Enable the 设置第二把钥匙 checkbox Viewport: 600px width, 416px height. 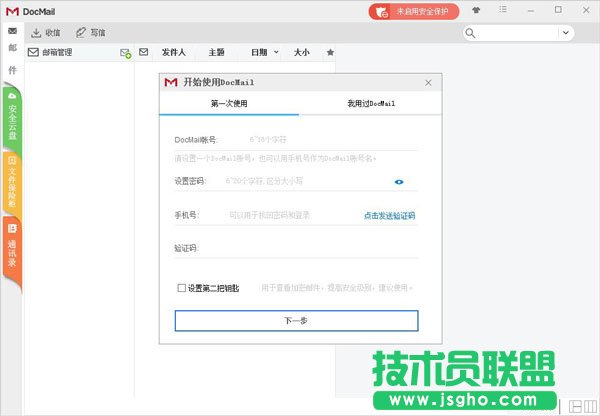[x=181, y=288]
